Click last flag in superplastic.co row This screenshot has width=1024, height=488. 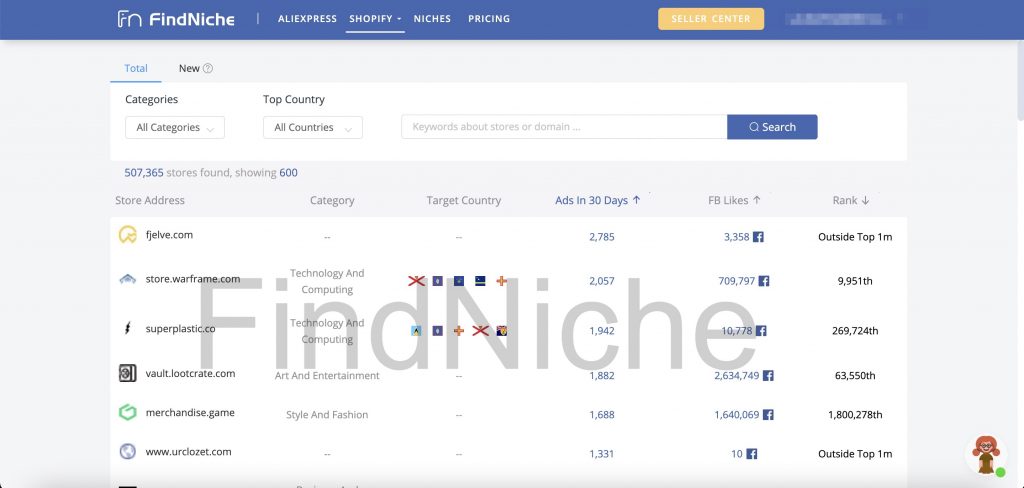pyautogui.click(x=502, y=331)
